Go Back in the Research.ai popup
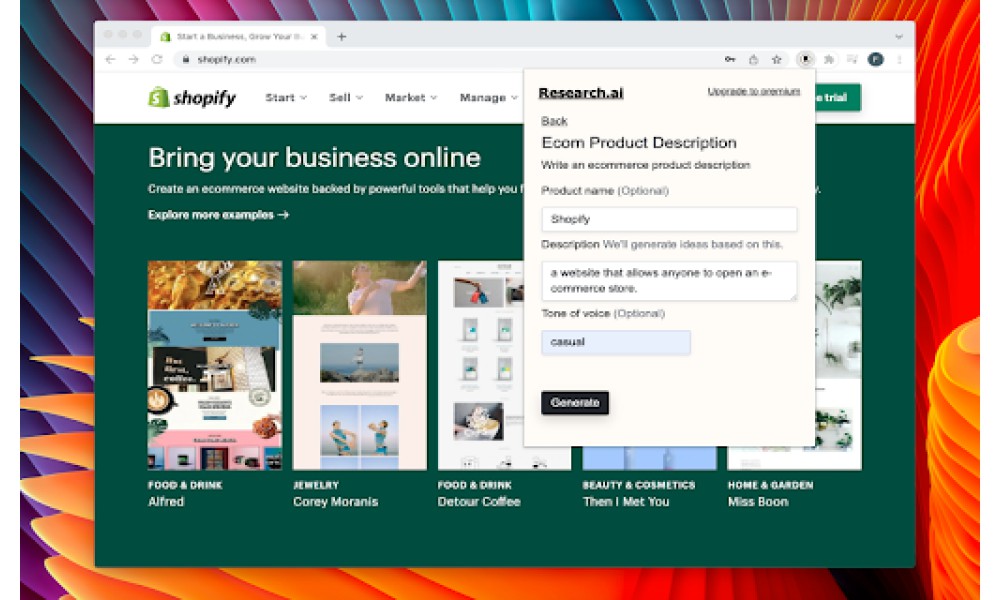The height and width of the screenshot is (600, 1000). (554, 121)
